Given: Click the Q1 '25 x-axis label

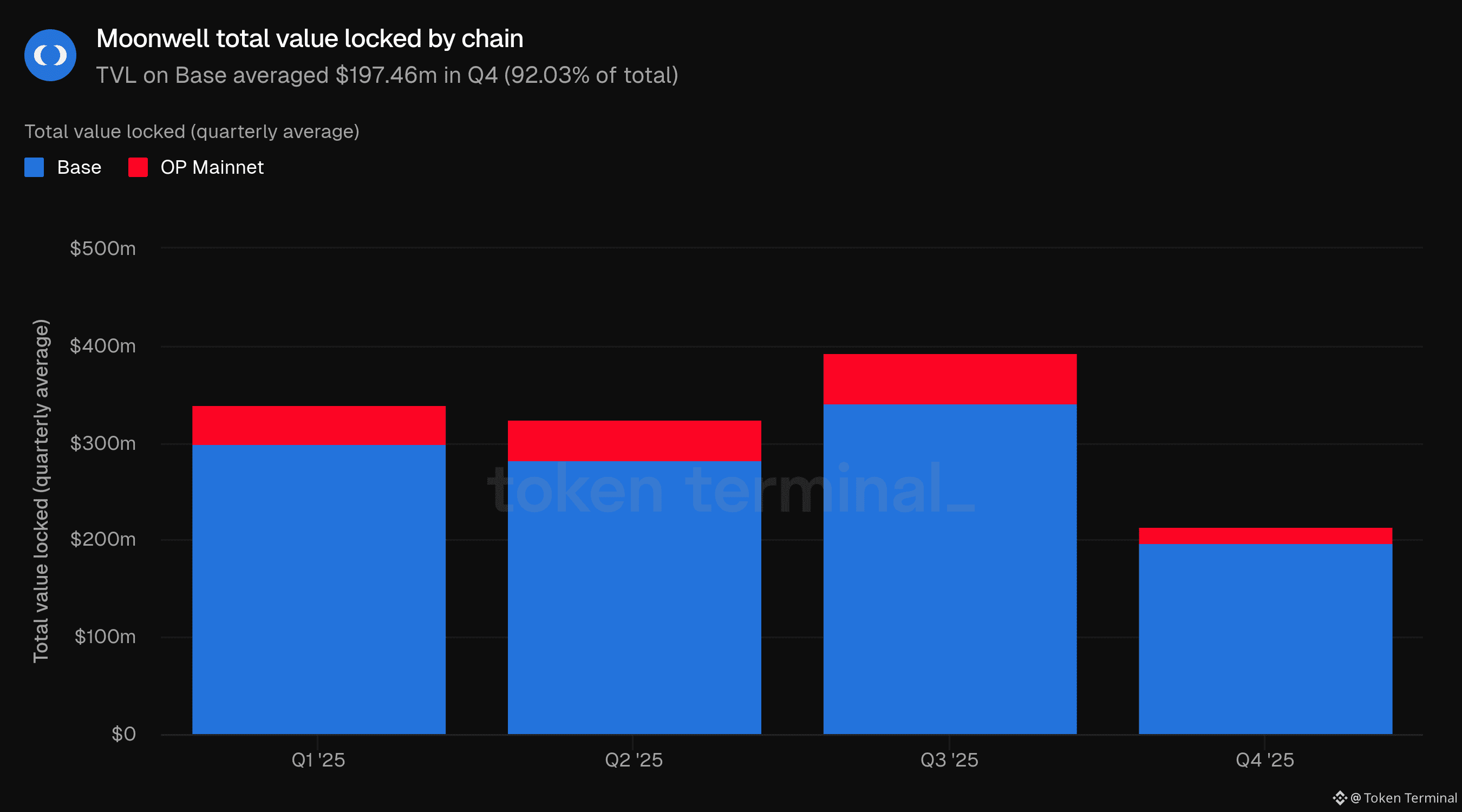Looking at the screenshot, I should coord(318,760).
